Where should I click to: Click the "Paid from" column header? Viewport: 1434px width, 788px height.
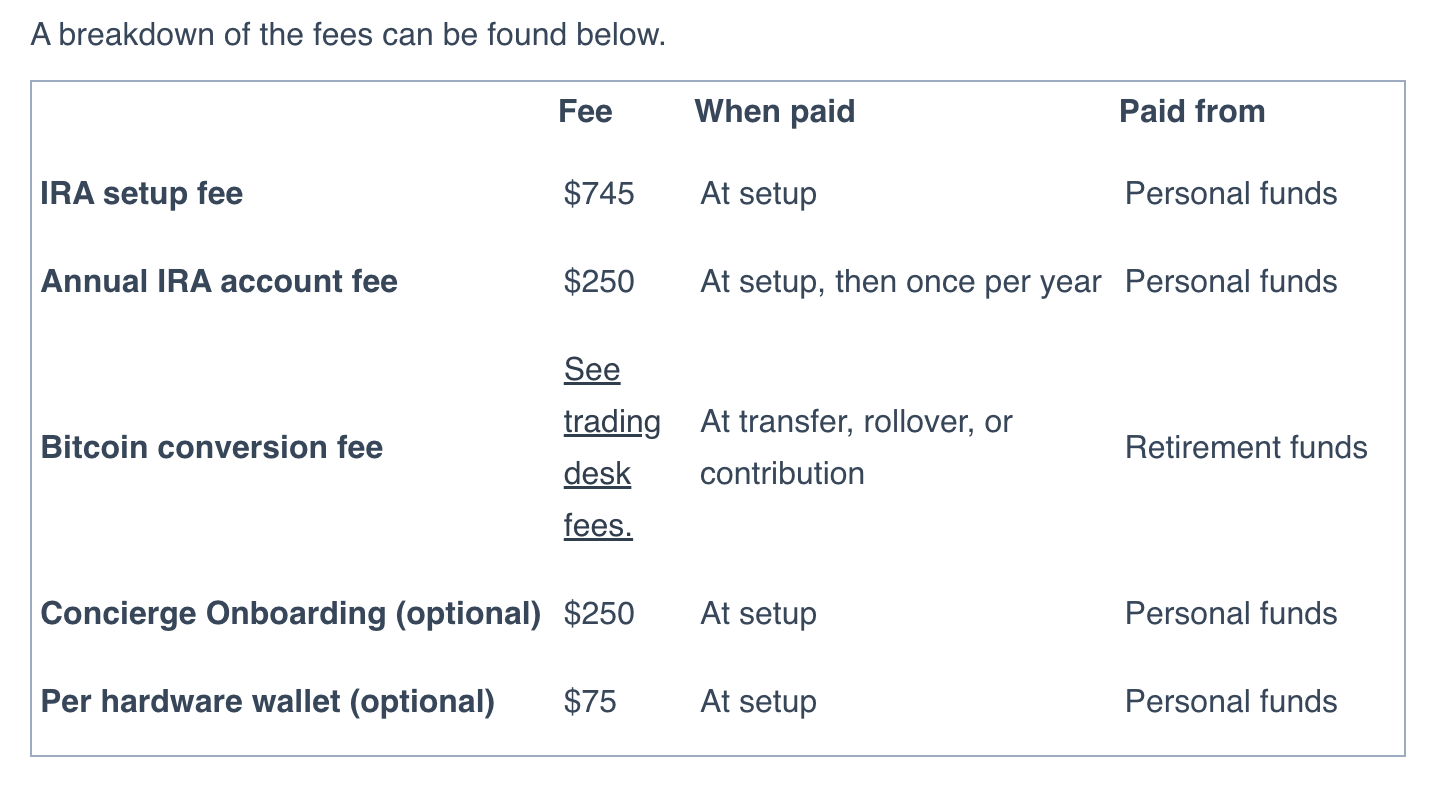click(x=1191, y=111)
